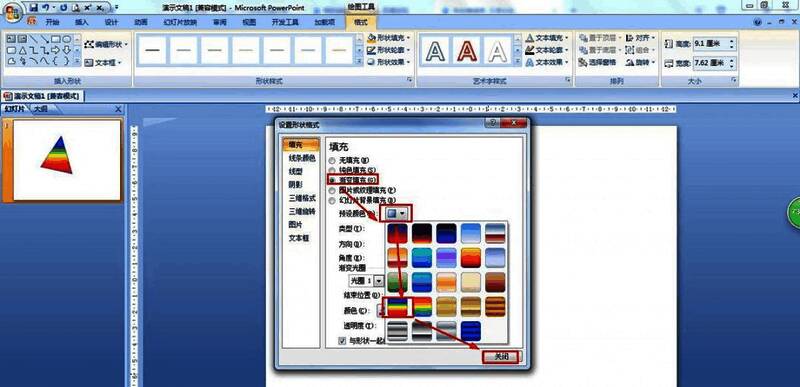
Task: Click help button in Format Shape dialog
Action: 492,123
